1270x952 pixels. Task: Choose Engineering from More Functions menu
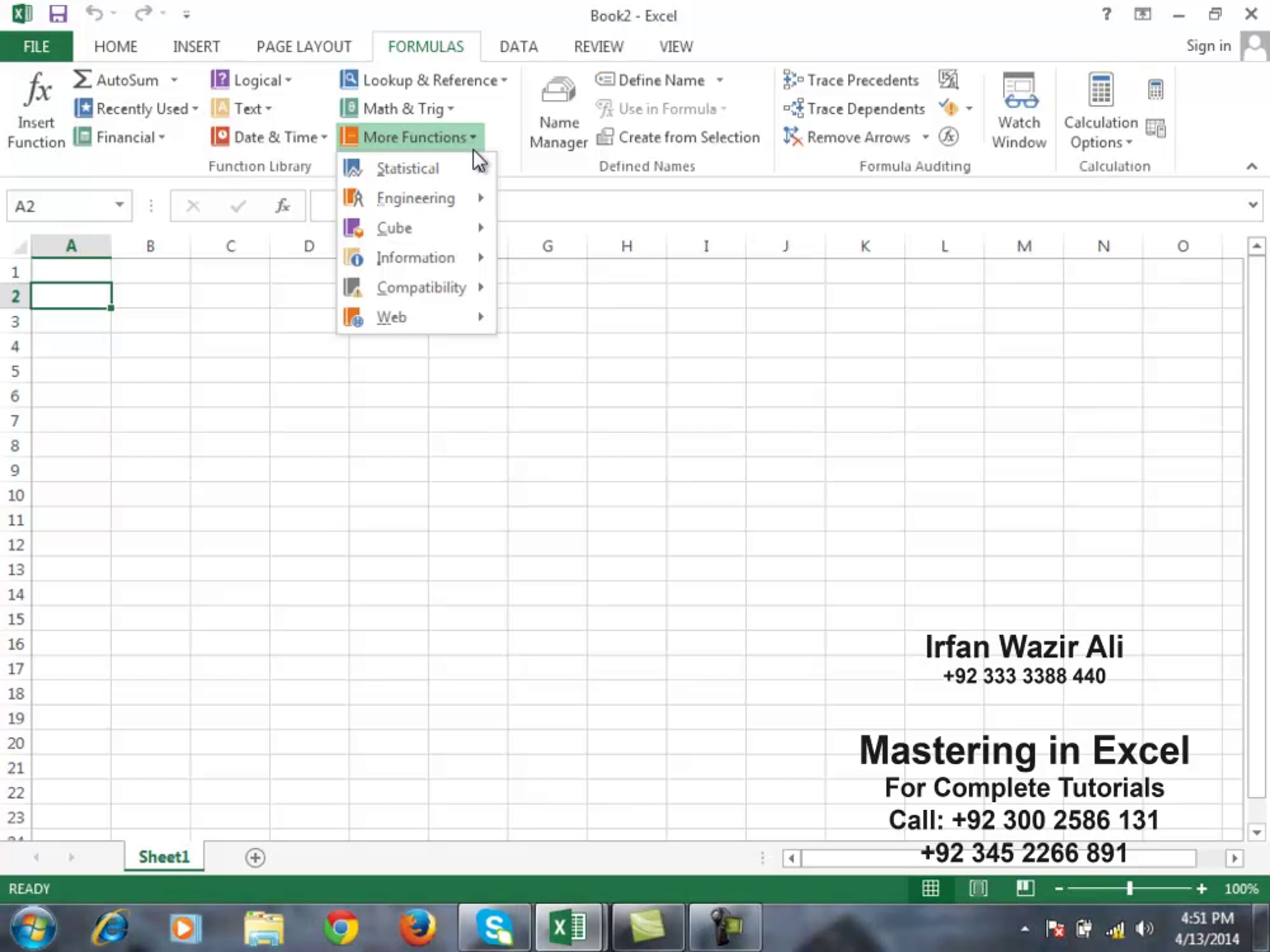click(416, 198)
